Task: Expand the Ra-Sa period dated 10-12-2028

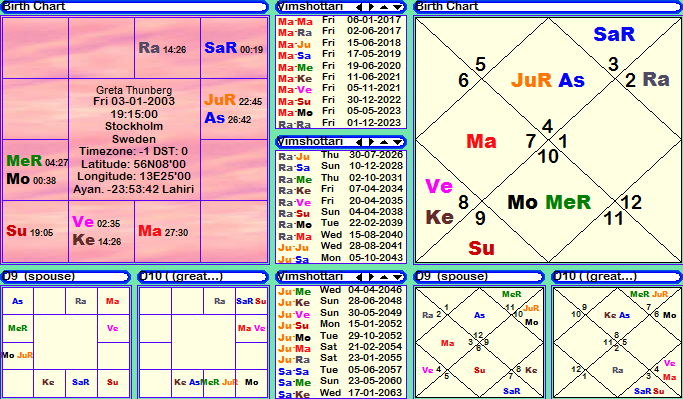Action: tap(340, 167)
